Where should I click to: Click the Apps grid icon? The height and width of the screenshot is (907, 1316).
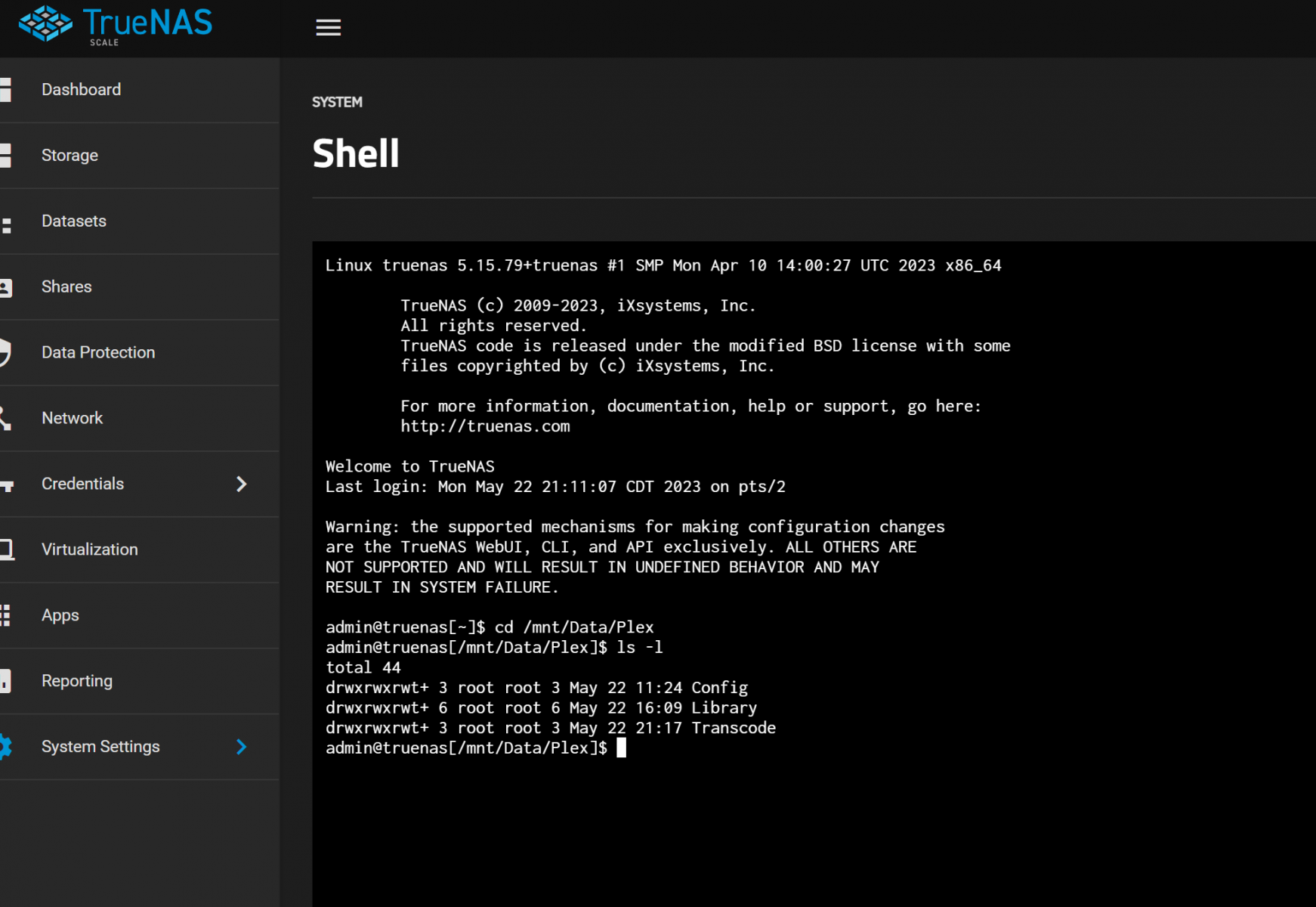pyautogui.click(x=5, y=616)
